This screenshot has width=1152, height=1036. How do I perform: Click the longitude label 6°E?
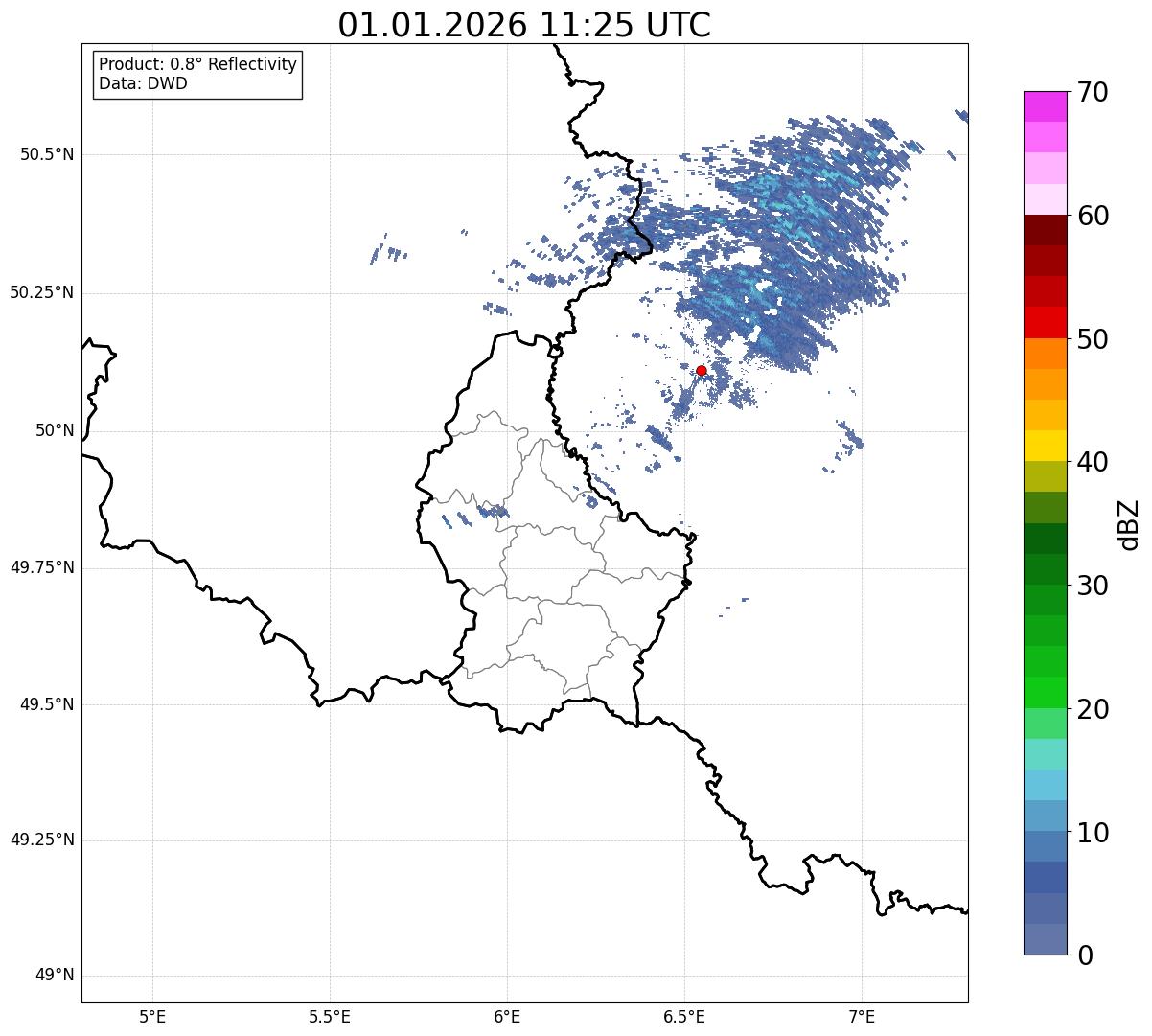pyautogui.click(x=507, y=1016)
